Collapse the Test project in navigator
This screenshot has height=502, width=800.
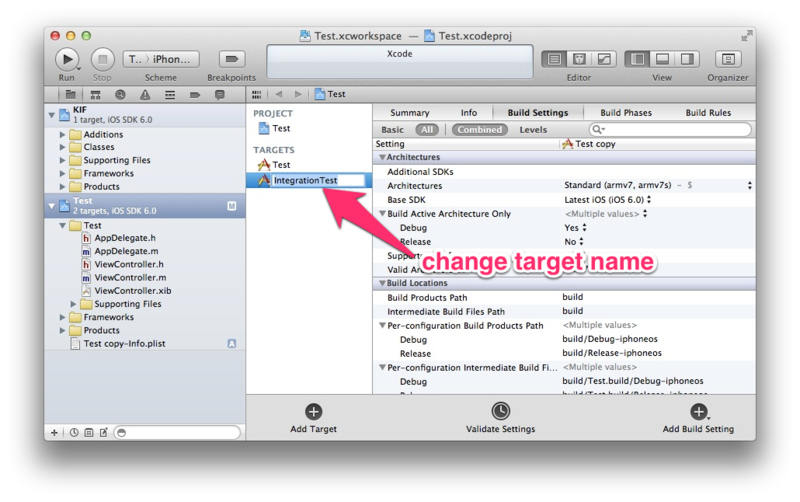(52, 206)
